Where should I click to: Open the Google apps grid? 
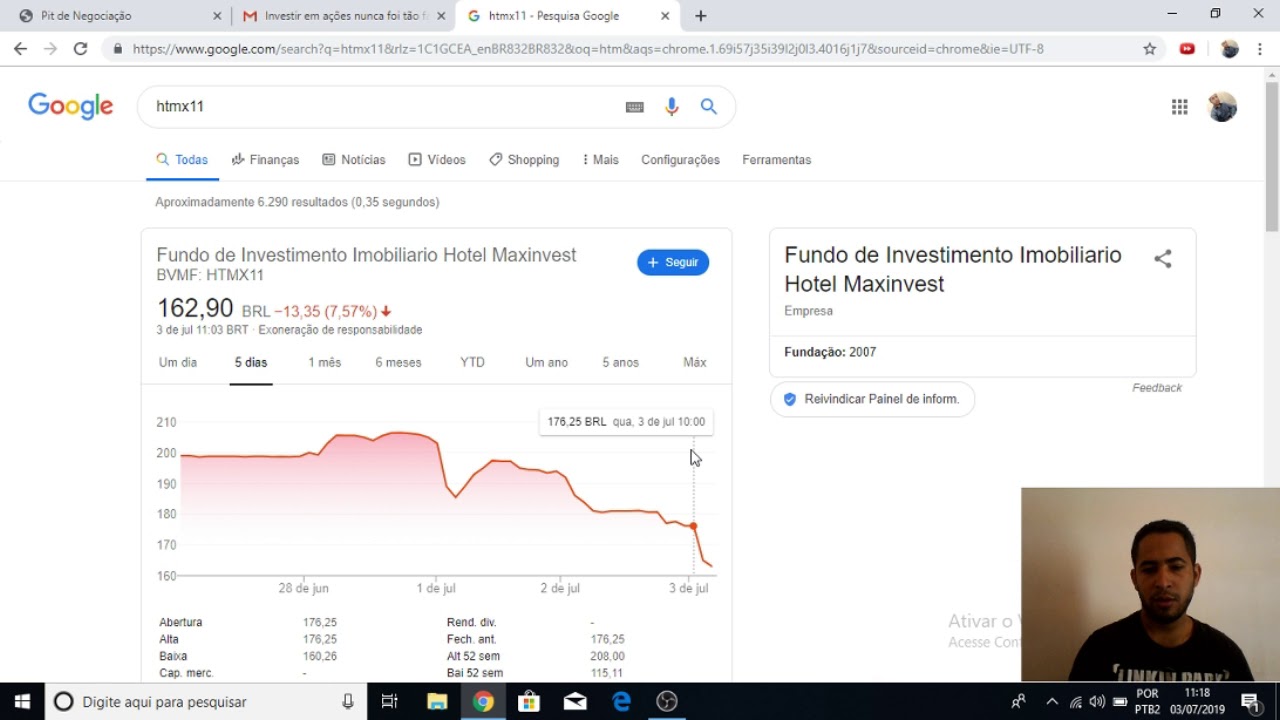[1180, 107]
